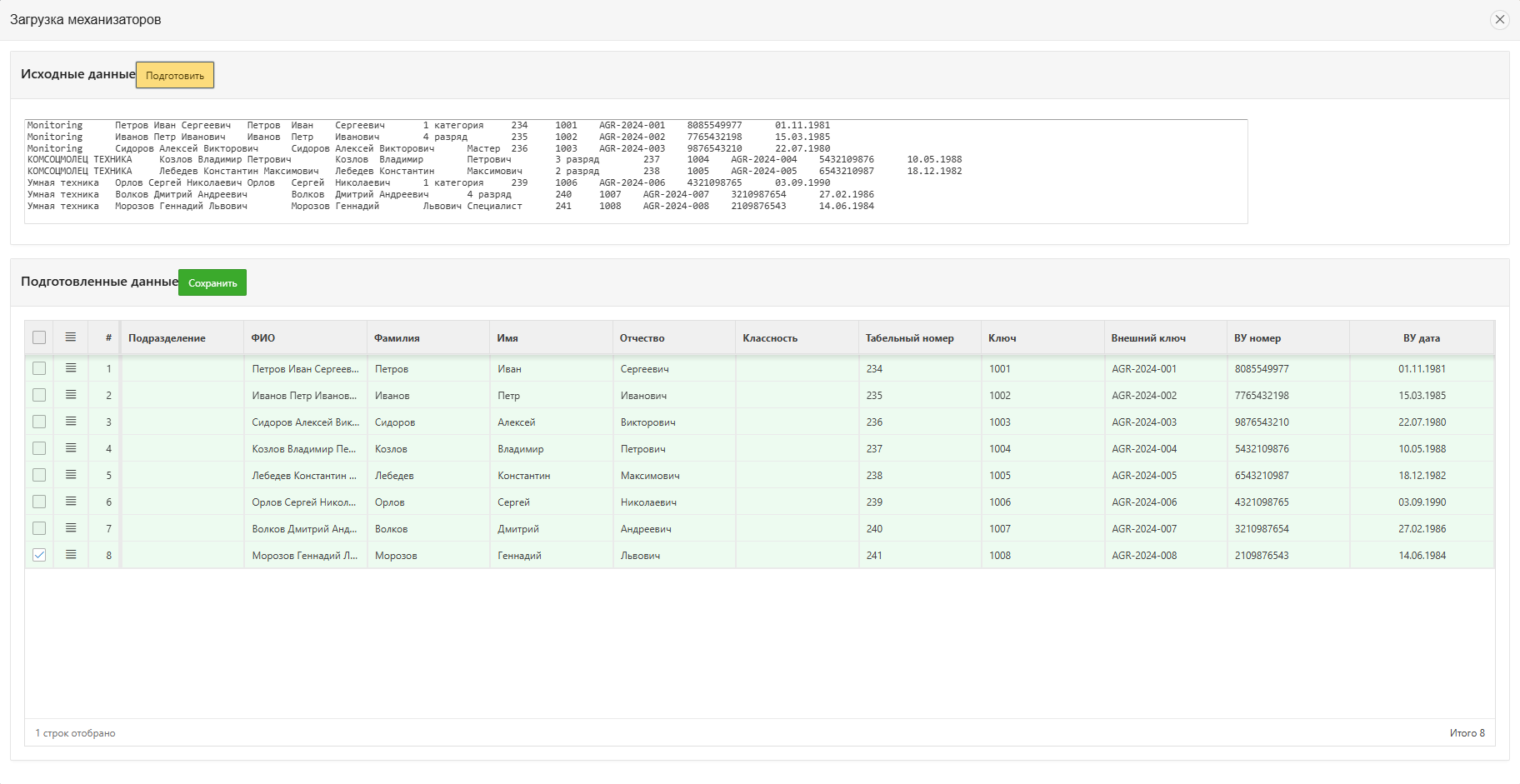Uncheck the checkbox for row 8

coord(39,555)
